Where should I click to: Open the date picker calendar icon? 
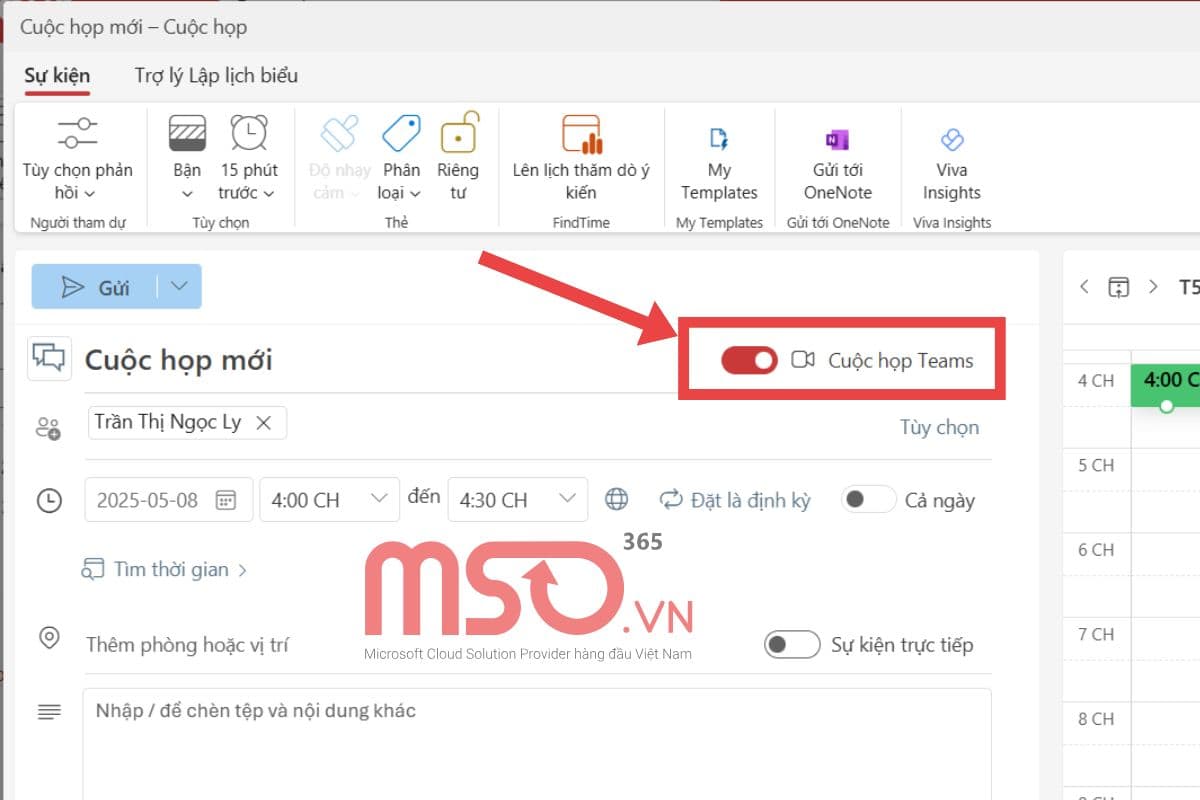[x=227, y=500]
